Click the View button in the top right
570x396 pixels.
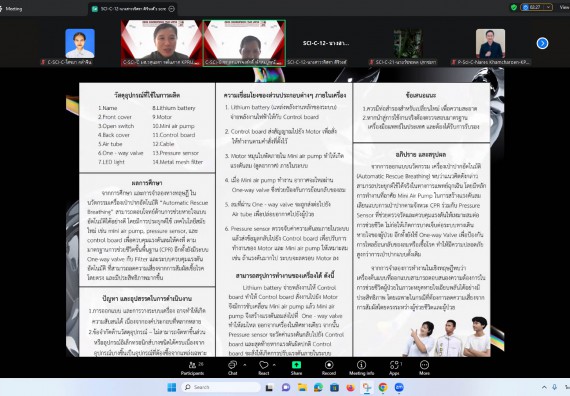[x=565, y=7]
